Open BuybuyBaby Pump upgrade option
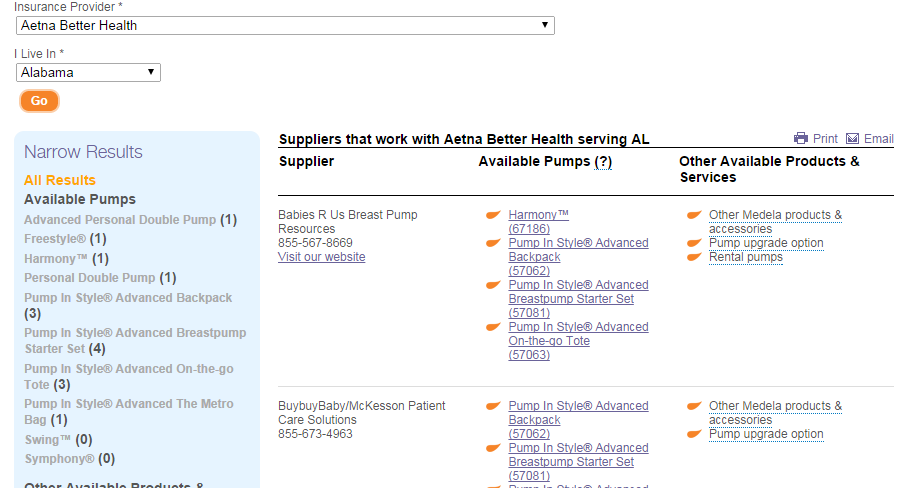Screen dimensions: 915x488 coord(766,434)
